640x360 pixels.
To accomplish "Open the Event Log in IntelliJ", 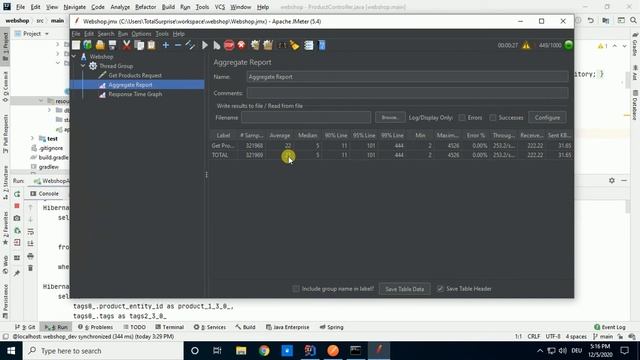I will pos(610,327).
